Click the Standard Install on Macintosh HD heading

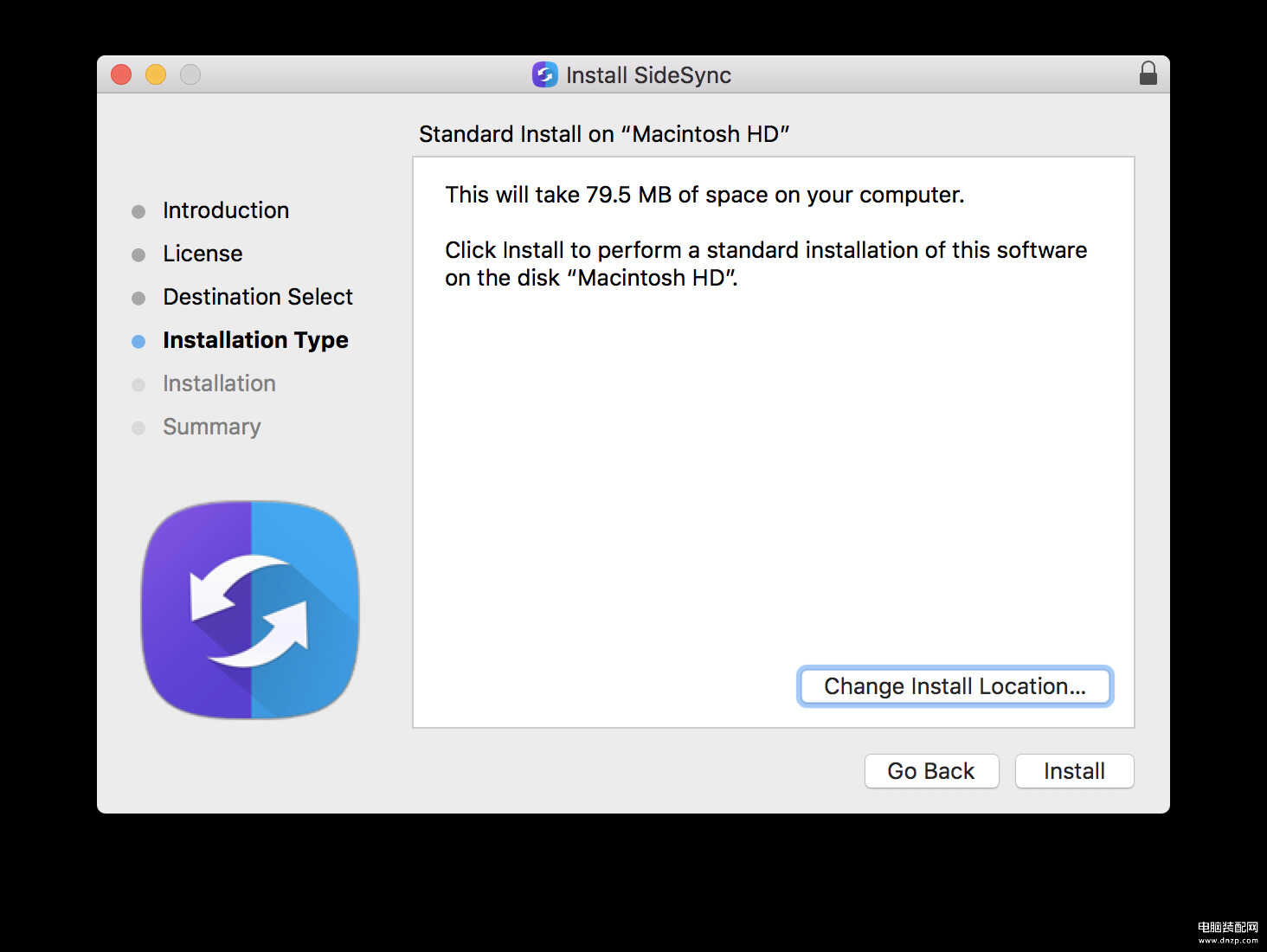(x=604, y=134)
